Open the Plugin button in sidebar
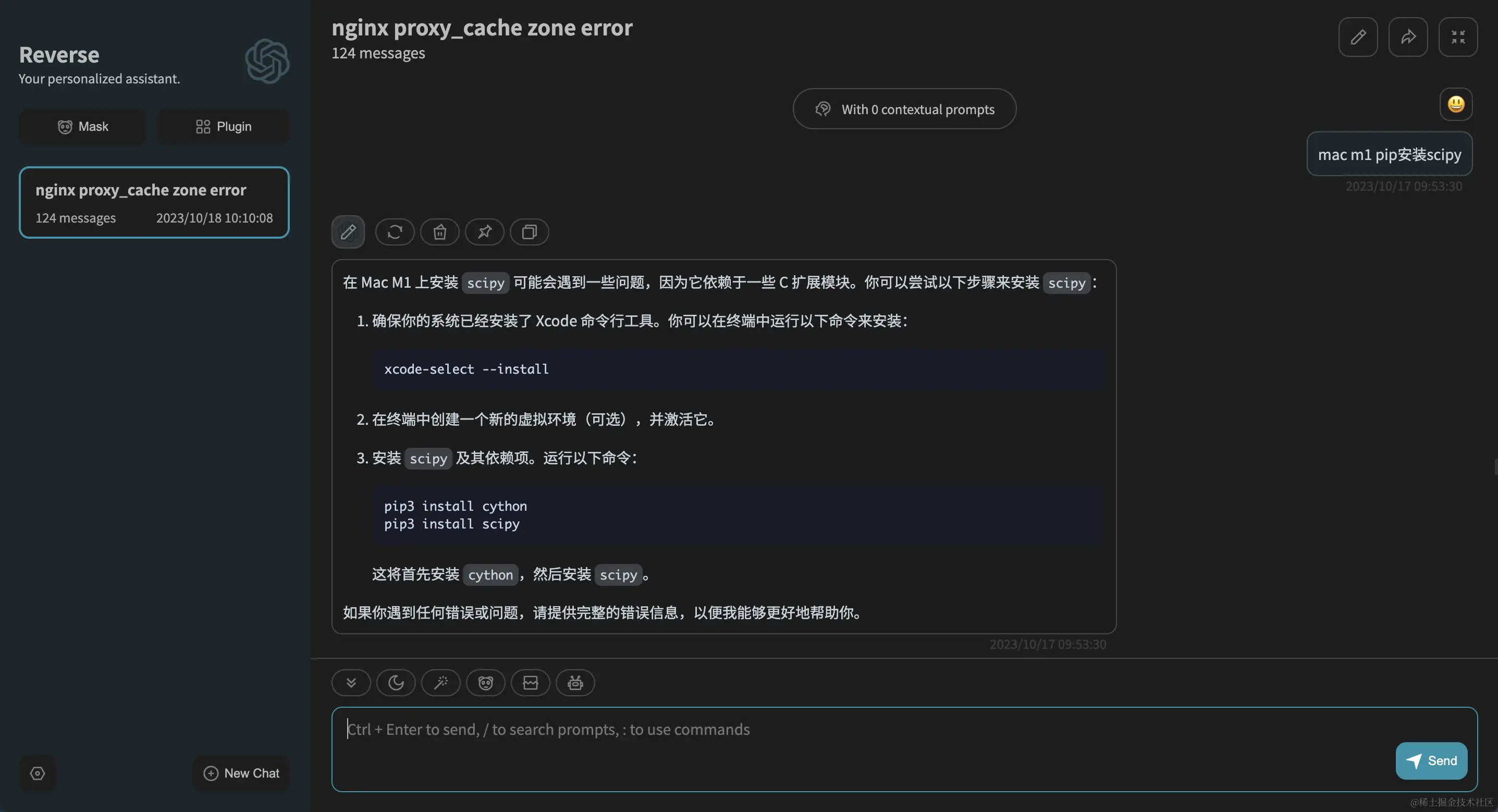Viewport: 1498px width, 812px height. pos(223,127)
